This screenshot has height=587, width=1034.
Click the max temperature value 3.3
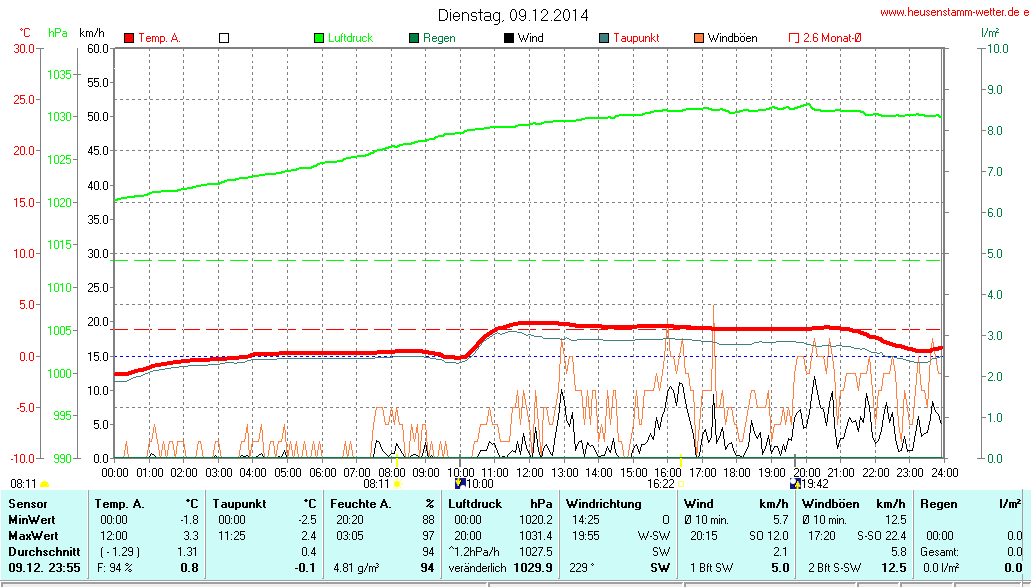click(191, 536)
